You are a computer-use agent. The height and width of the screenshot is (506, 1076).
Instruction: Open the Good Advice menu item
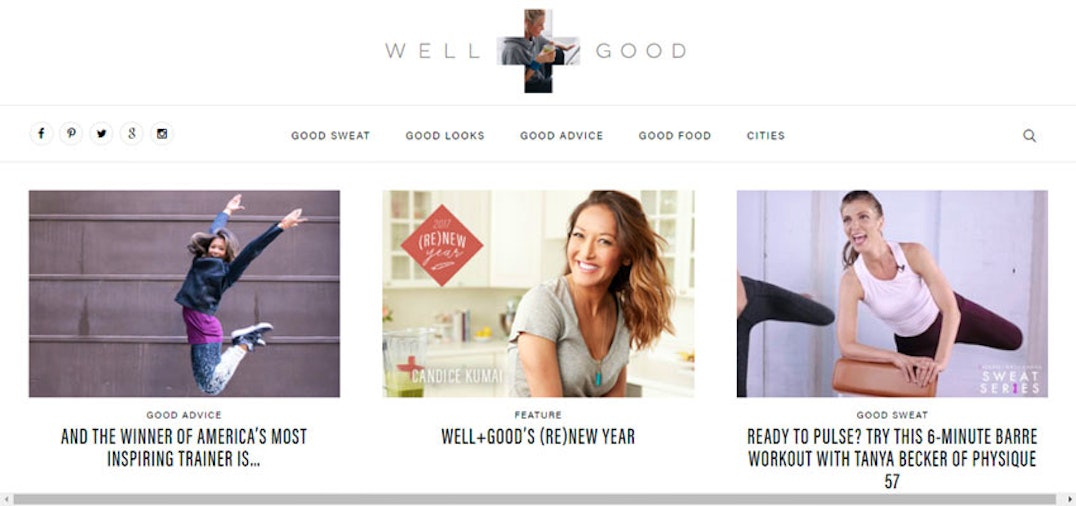pyautogui.click(x=562, y=136)
